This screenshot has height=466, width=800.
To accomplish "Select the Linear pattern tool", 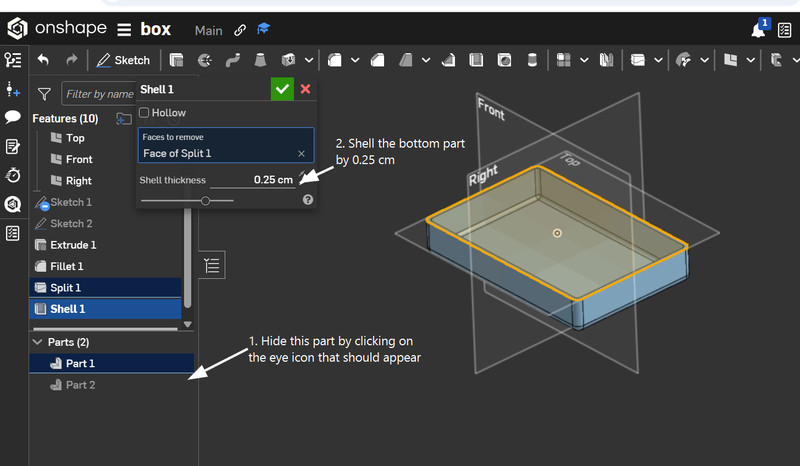I will coord(563,60).
